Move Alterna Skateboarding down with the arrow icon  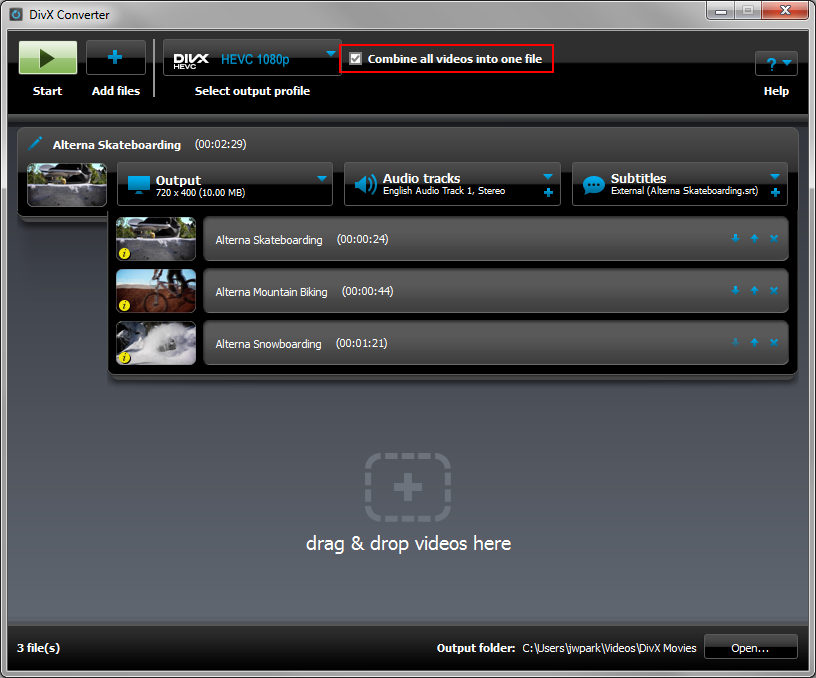(736, 238)
